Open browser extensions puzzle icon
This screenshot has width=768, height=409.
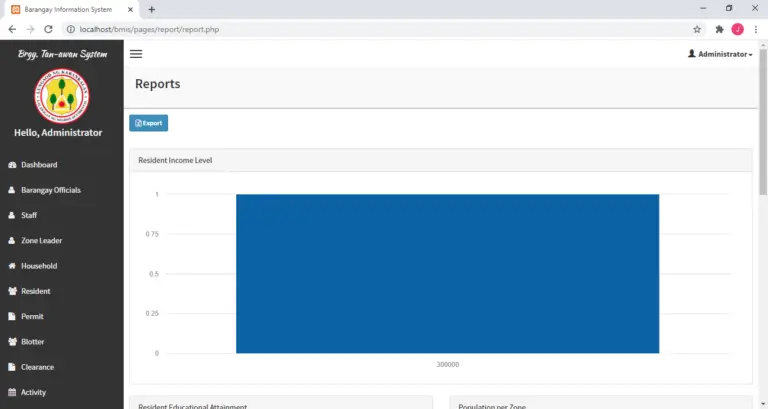(x=719, y=29)
